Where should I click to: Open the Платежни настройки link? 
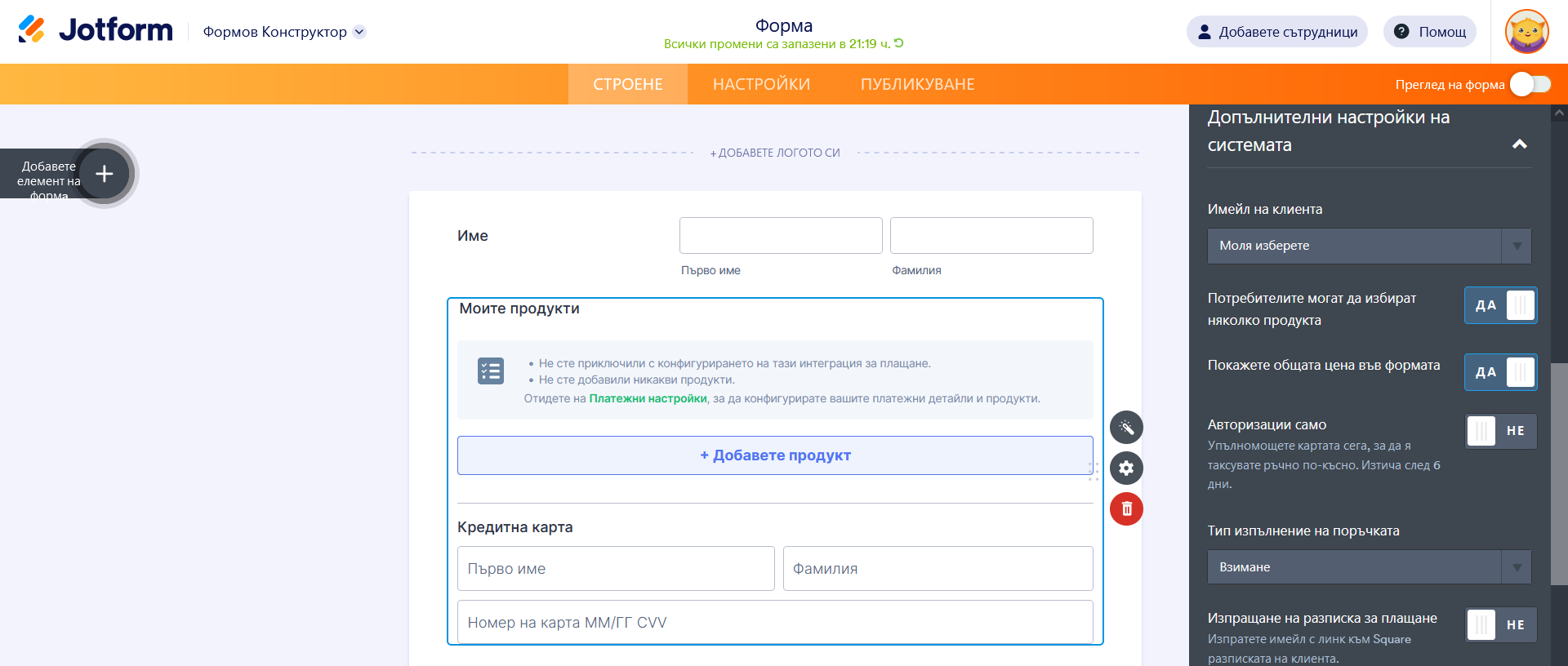(x=648, y=398)
